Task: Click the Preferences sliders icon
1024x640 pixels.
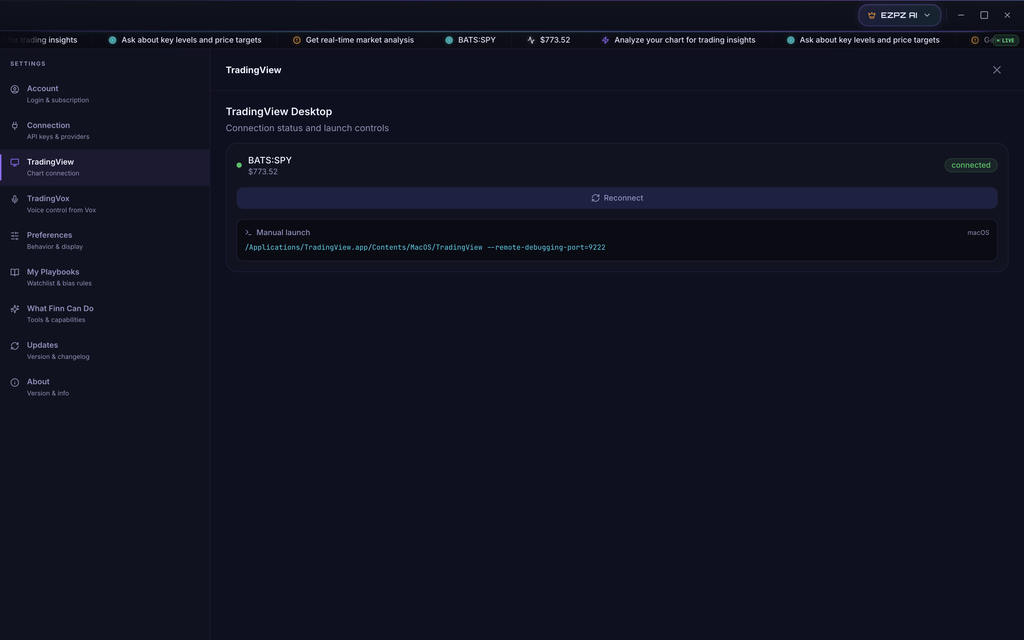Action: [x=14, y=236]
